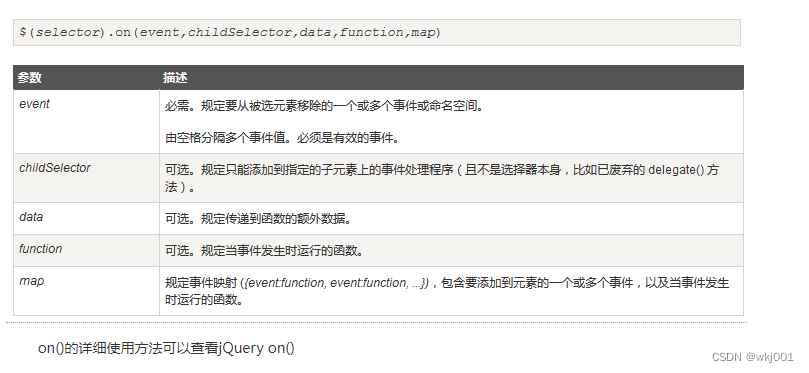Click the map description with event:function example
Viewport: 809px width, 373px height.
click(x=447, y=291)
